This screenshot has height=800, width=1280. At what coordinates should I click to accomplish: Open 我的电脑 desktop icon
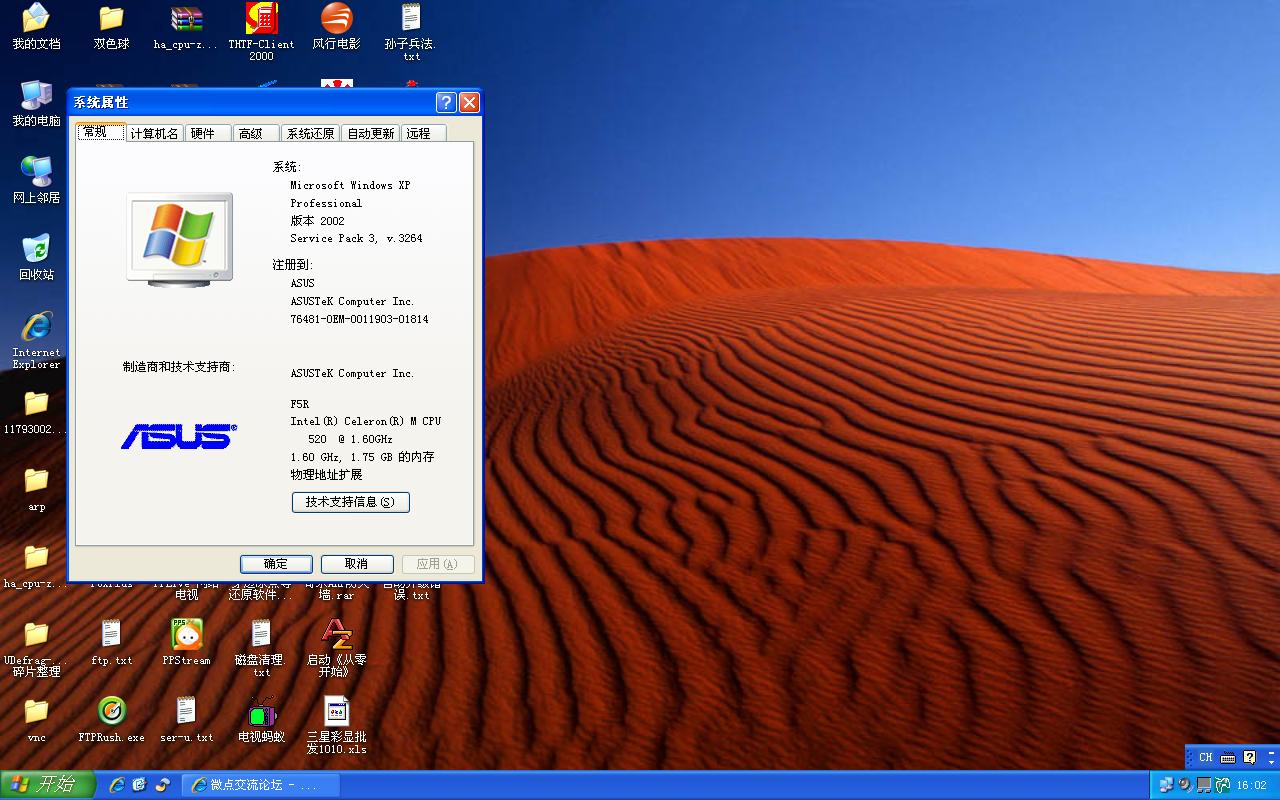point(36,103)
